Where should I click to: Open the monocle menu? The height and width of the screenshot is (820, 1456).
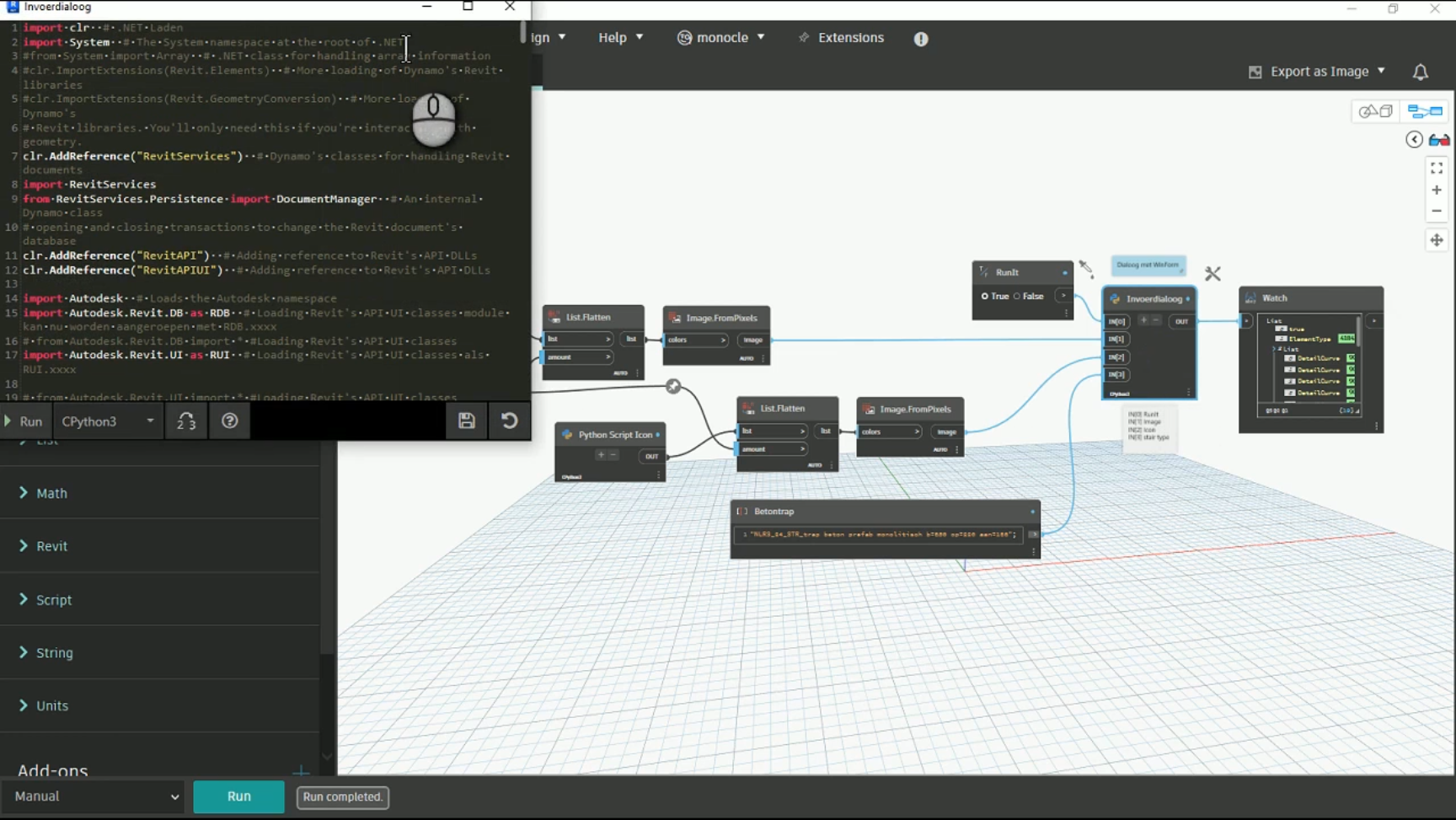point(721,38)
